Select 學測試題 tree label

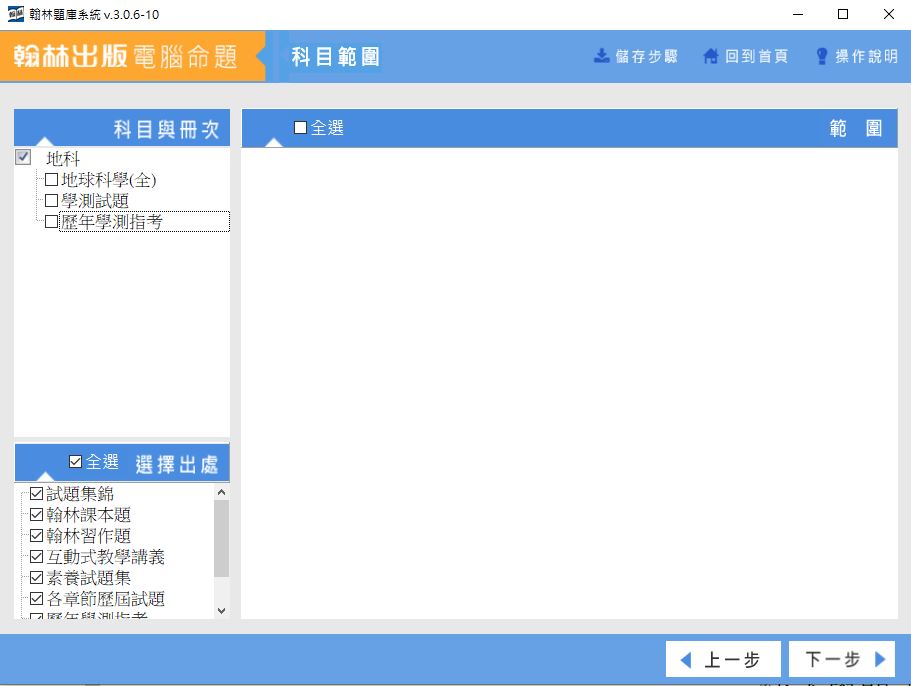click(x=95, y=201)
